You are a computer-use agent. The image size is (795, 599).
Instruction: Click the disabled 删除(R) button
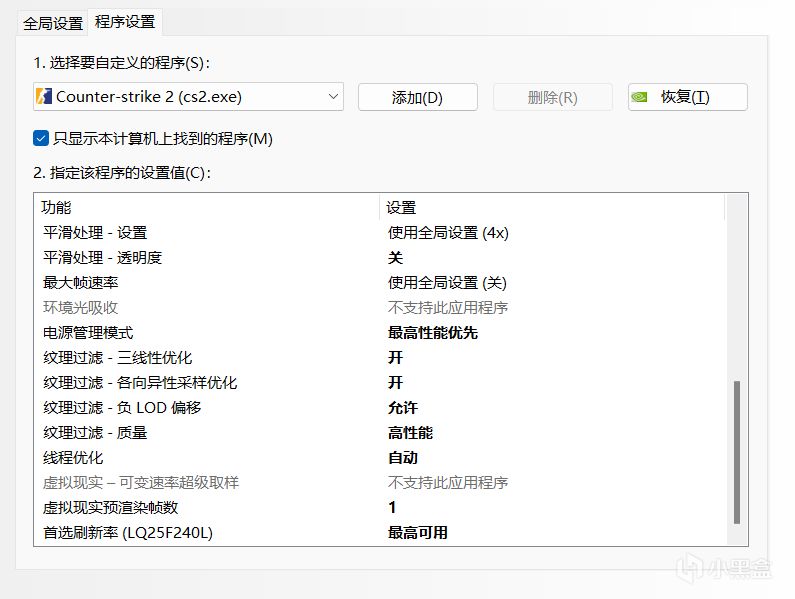(553, 97)
